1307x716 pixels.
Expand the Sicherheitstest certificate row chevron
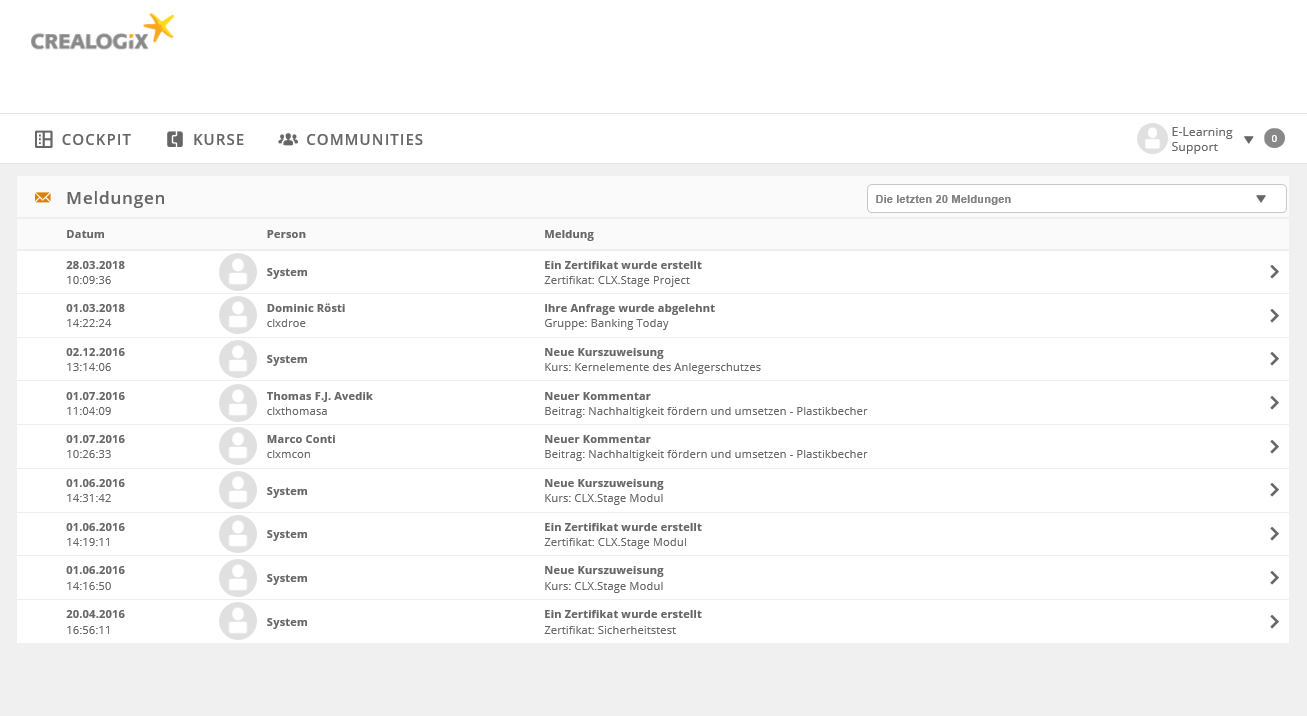pyautogui.click(x=1274, y=622)
